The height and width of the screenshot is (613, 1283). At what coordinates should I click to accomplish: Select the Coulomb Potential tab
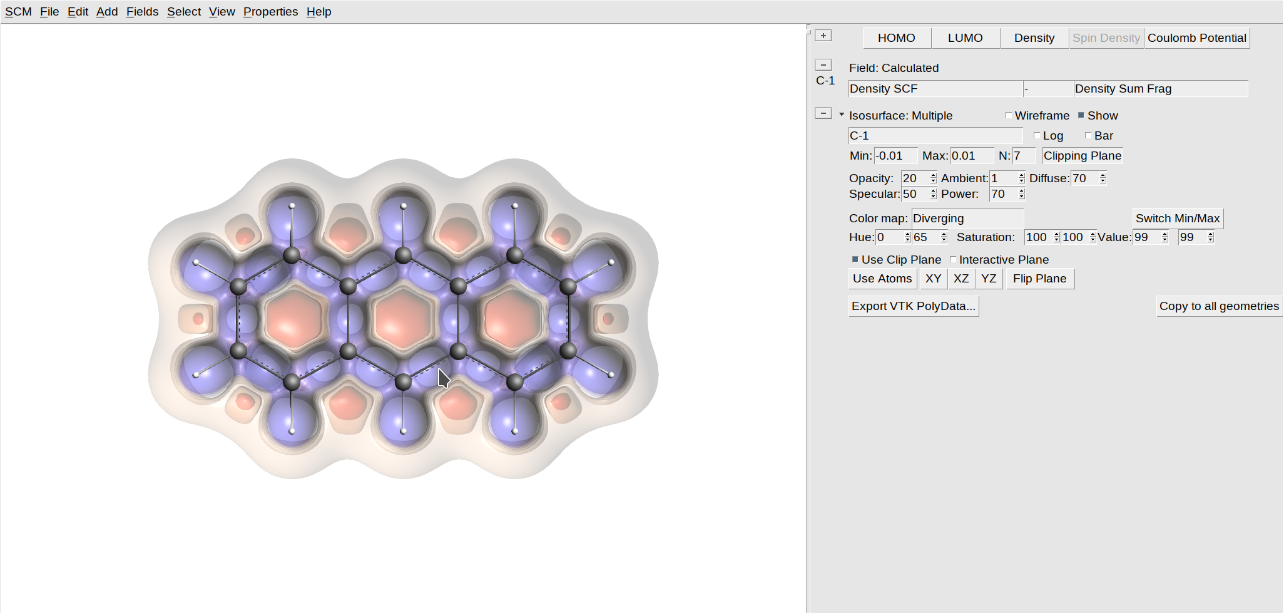(x=1196, y=37)
